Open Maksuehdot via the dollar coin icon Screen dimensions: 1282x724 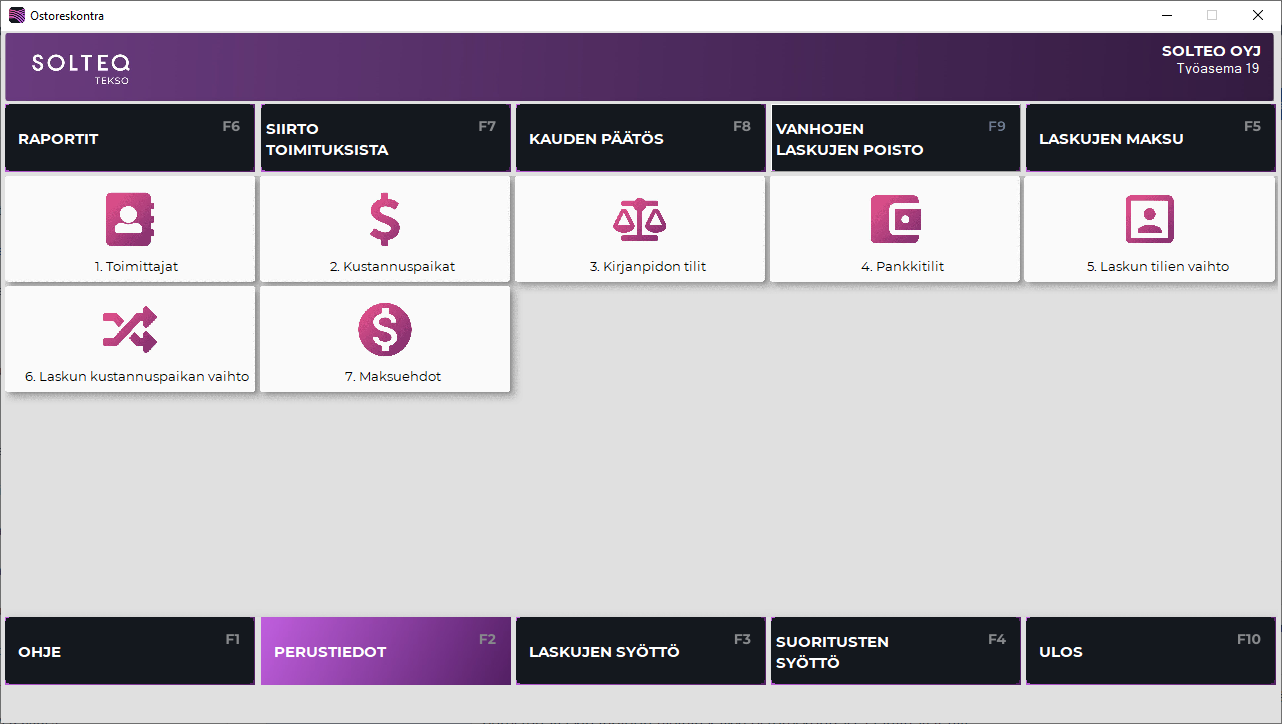(385, 329)
